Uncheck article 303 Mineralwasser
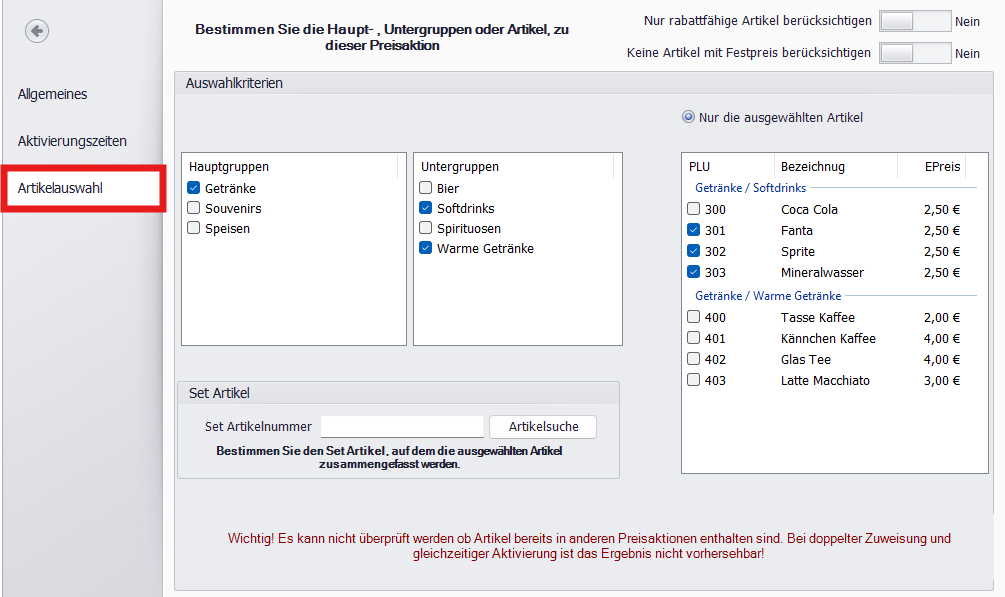 (x=694, y=273)
